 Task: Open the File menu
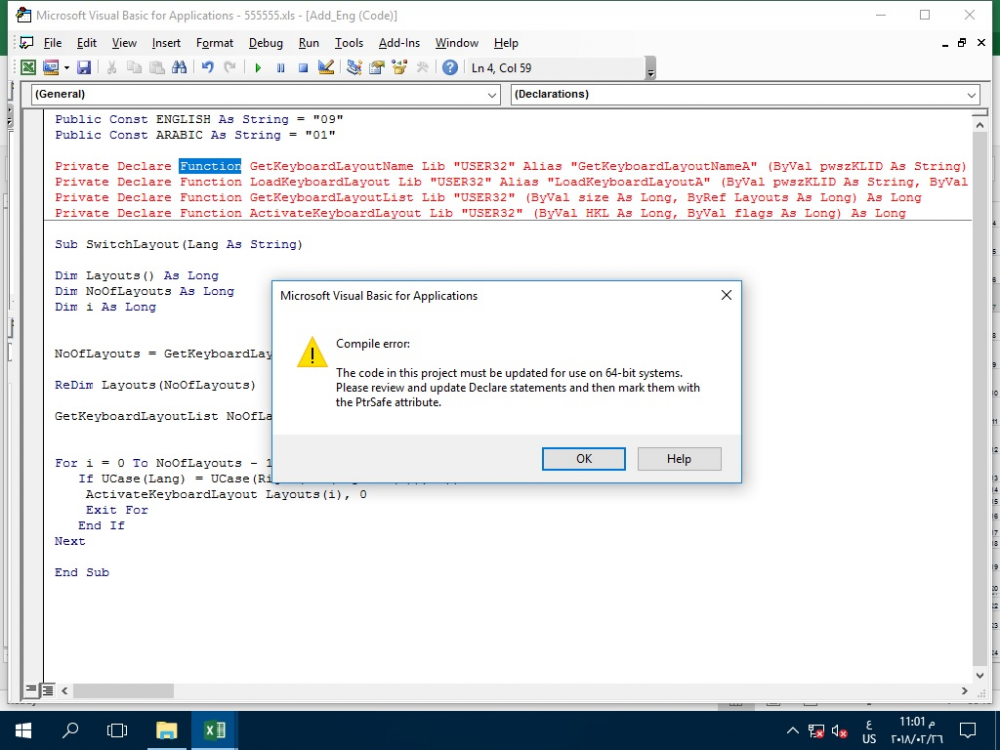(52, 43)
